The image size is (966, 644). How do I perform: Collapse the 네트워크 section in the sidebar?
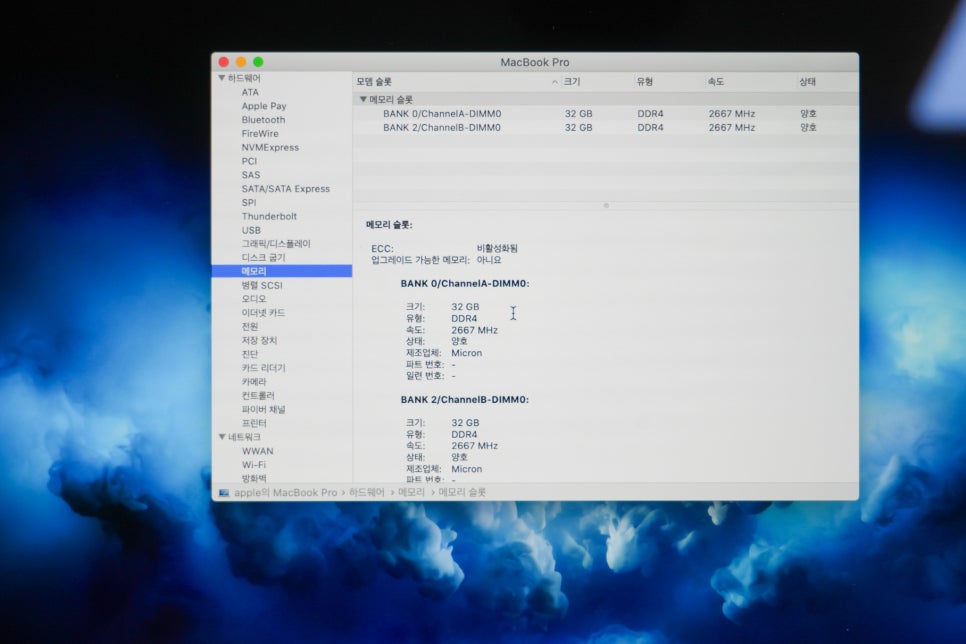coord(222,437)
